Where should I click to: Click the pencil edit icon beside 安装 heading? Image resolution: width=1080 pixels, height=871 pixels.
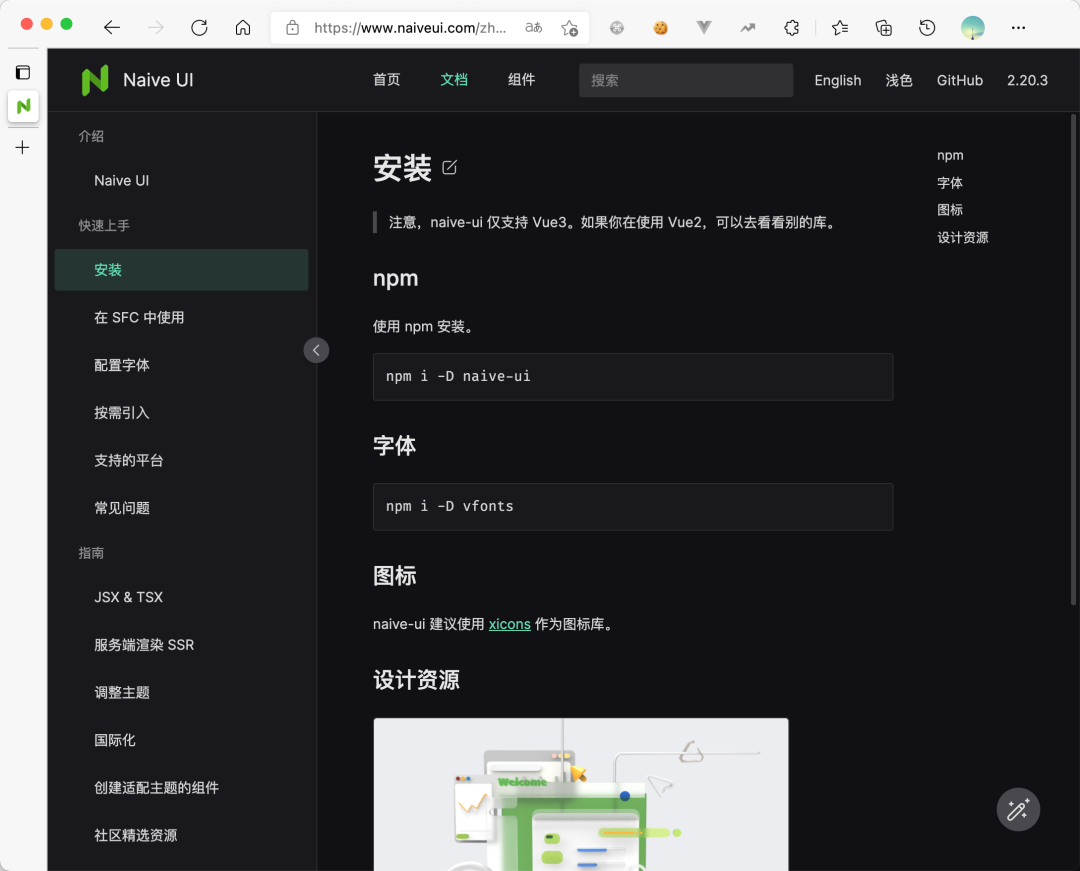448,167
